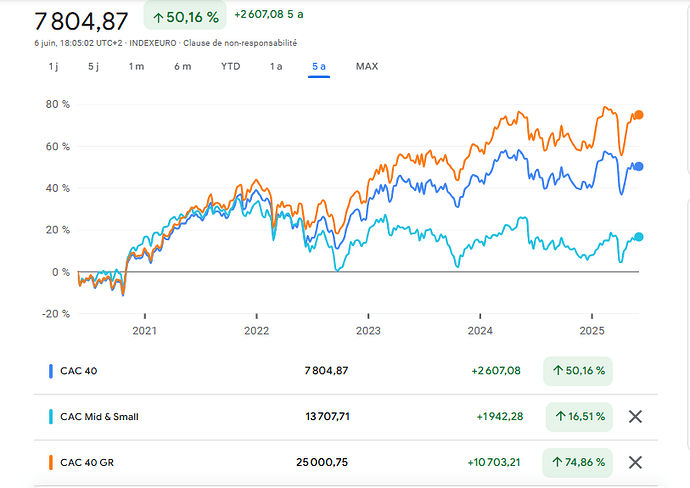Click the change +2 607,08 in CAC 40 row
This screenshot has width=690, height=488.
pos(496,371)
